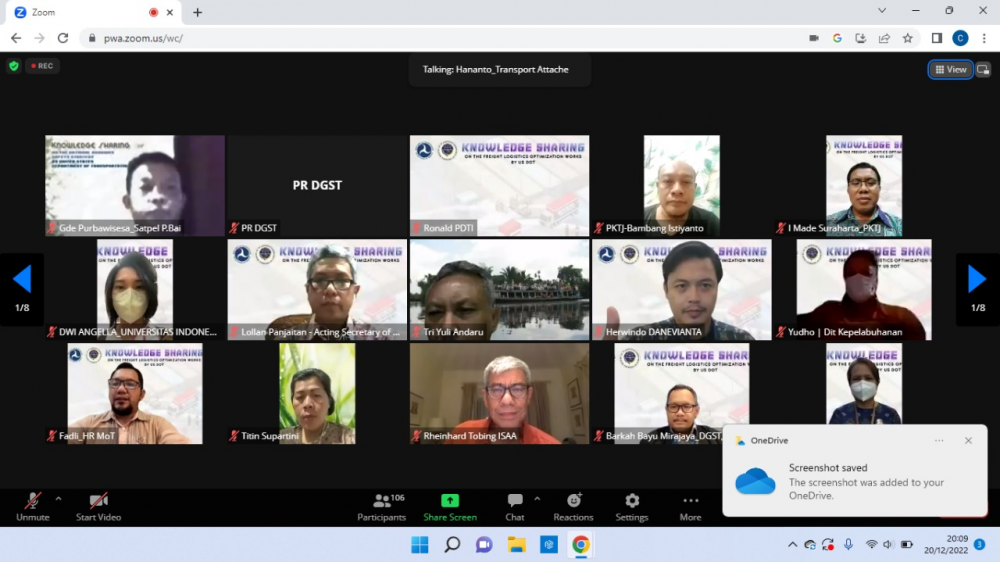Open Zoom Settings gear
Screen dimensions: 1000x562
[631, 507]
